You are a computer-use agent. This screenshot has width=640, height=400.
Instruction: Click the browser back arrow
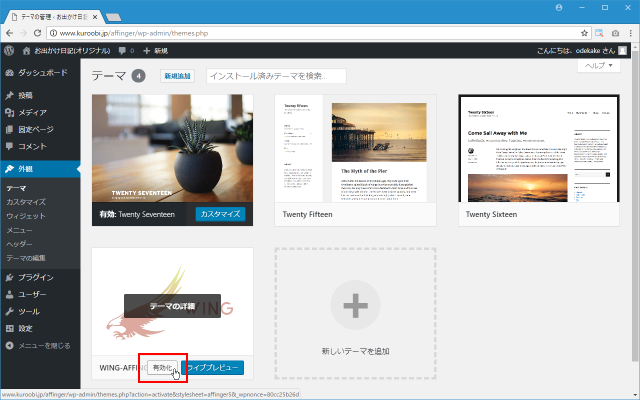click(9, 33)
